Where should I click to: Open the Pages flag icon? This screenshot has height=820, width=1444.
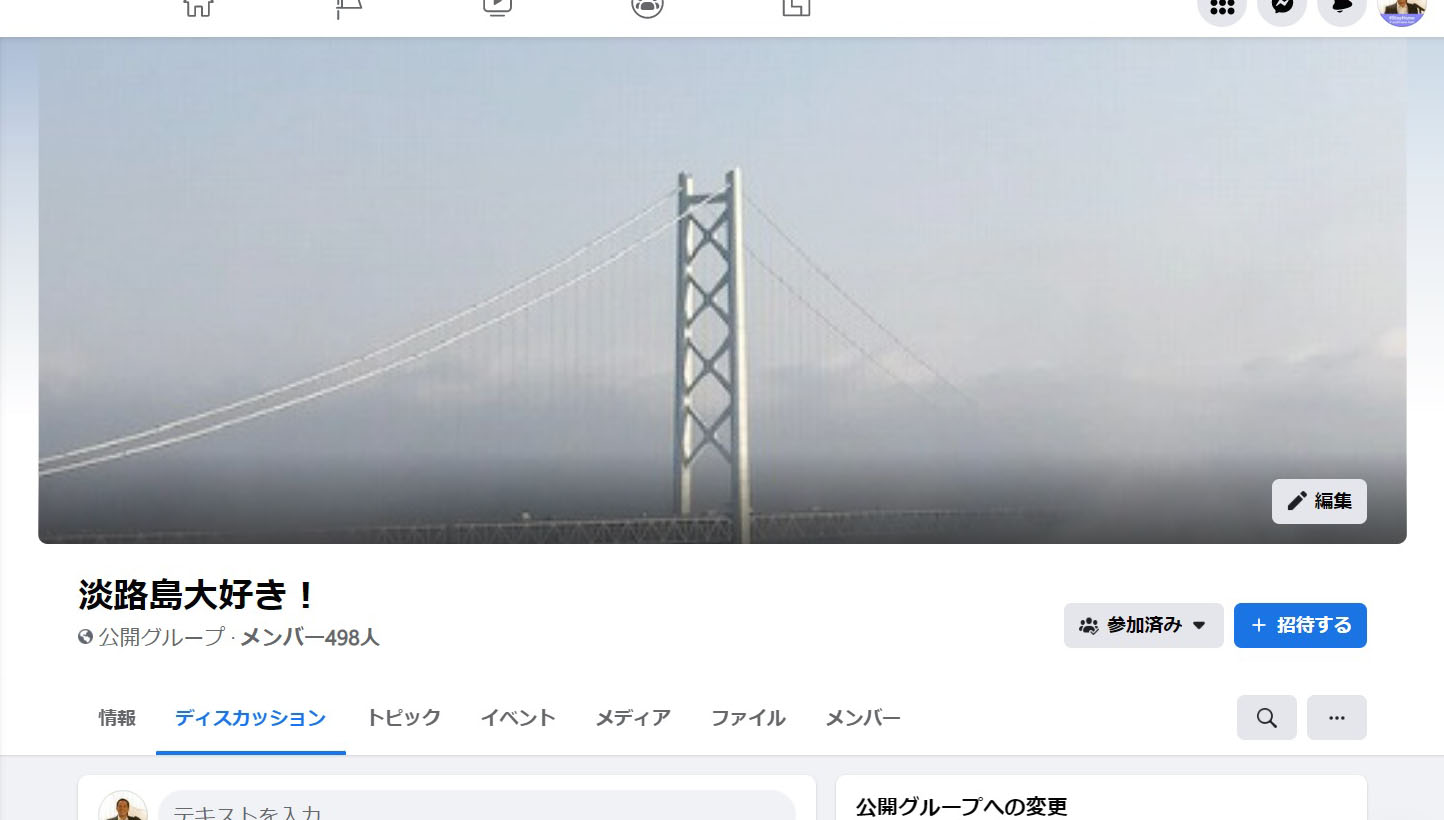click(348, 6)
